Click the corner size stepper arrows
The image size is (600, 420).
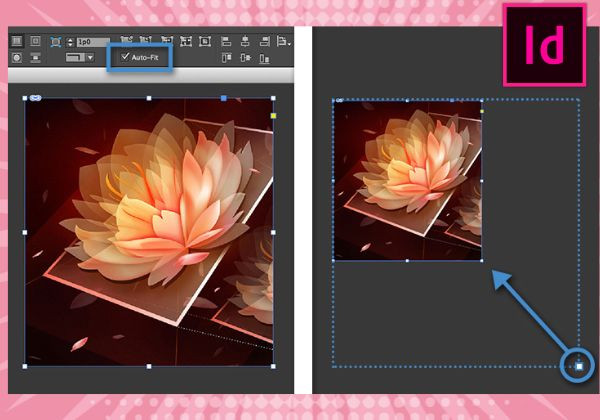coord(70,42)
